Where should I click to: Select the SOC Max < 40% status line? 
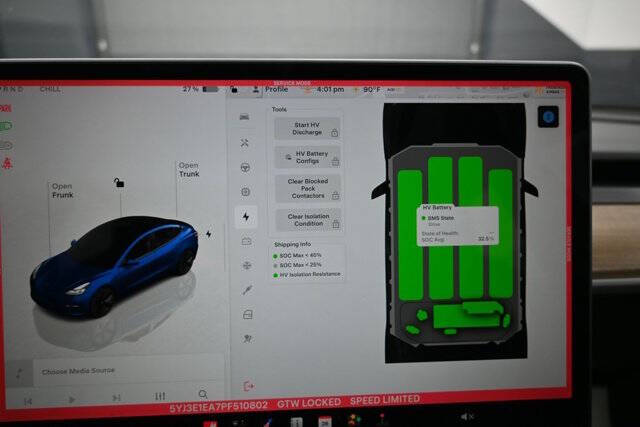point(297,256)
